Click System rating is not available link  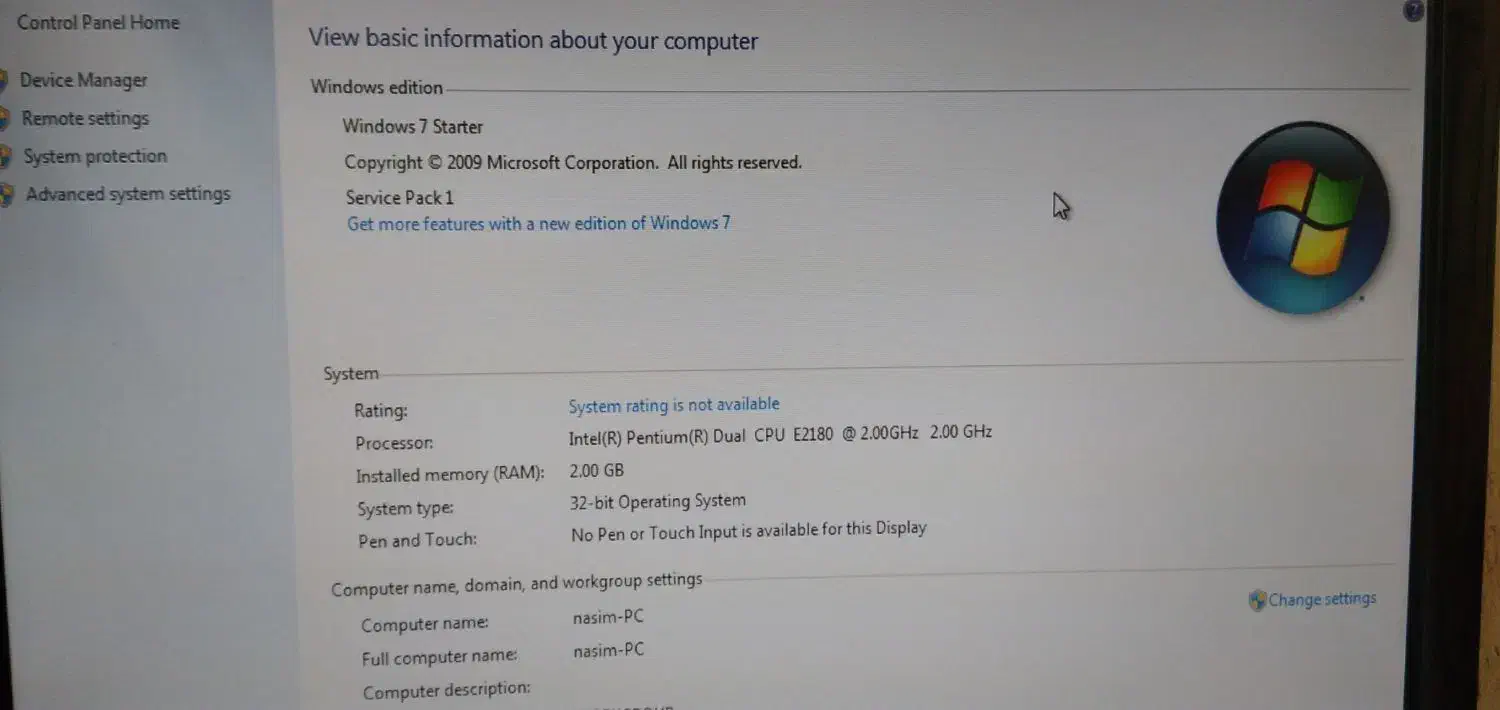[673, 405]
